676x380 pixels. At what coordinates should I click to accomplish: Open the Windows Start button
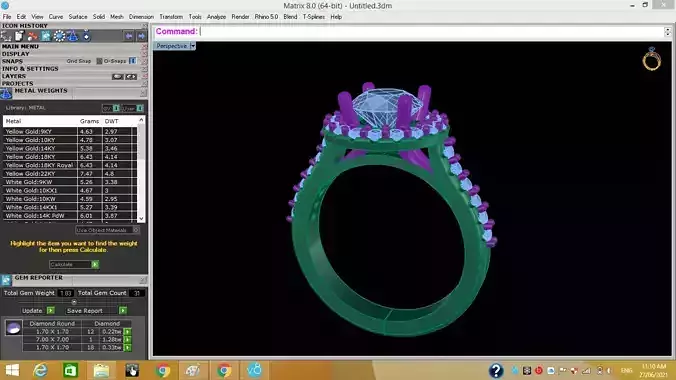[12, 371]
